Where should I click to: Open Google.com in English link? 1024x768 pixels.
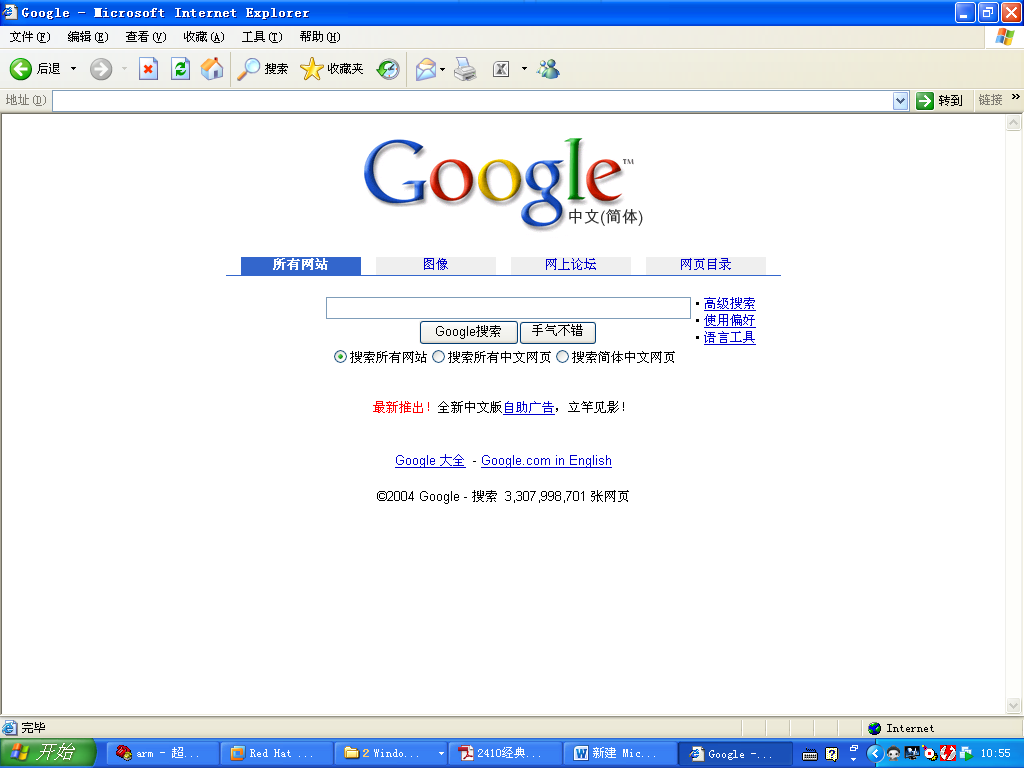point(547,460)
